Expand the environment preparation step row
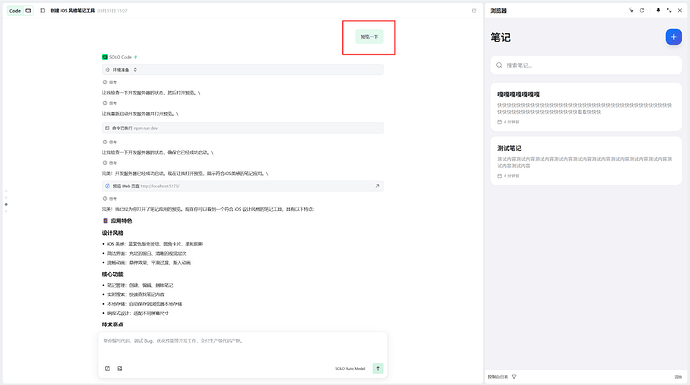Screen dimensions: 690x385 click(x=242, y=70)
